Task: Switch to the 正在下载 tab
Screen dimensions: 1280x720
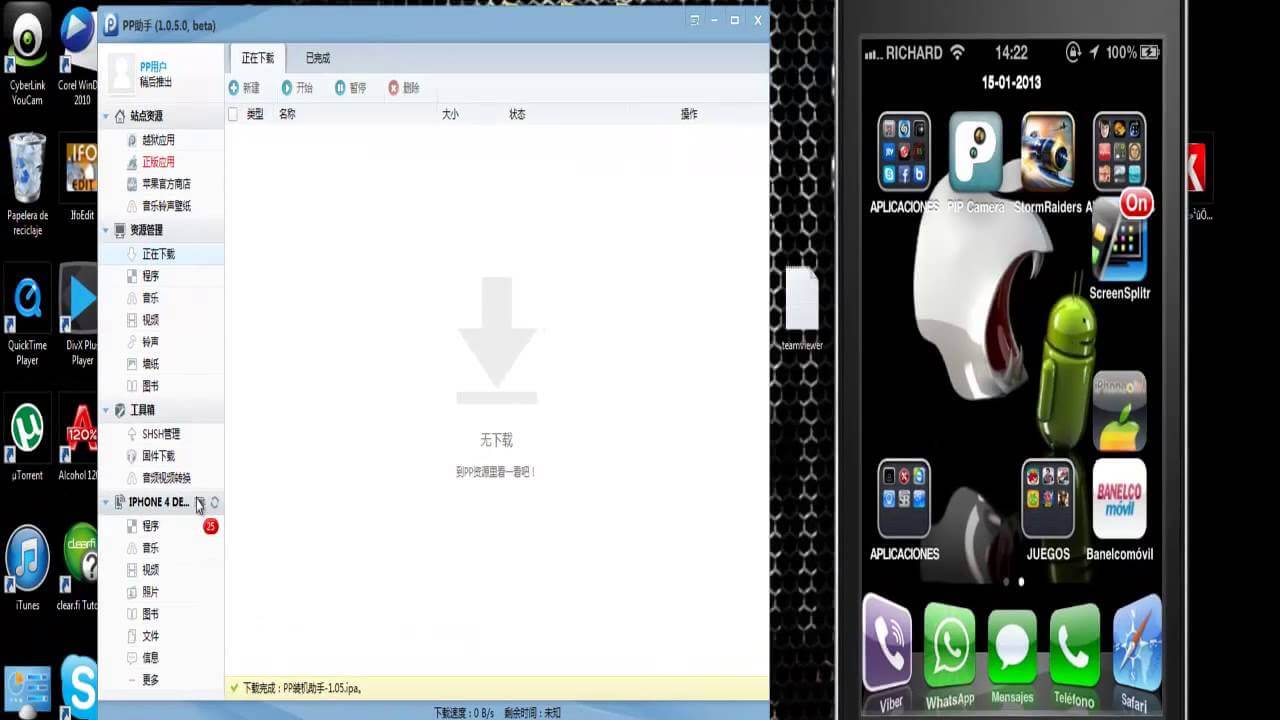Action: point(258,58)
